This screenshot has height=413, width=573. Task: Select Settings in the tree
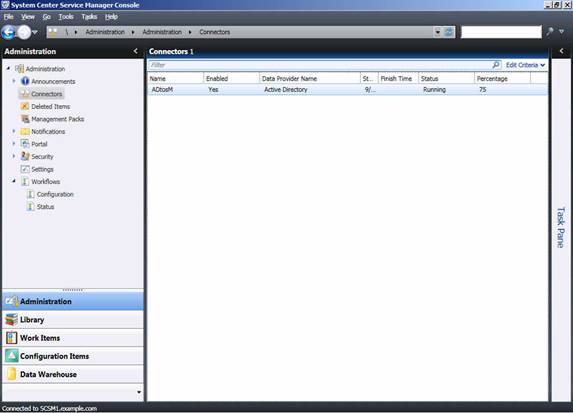click(x=42, y=169)
